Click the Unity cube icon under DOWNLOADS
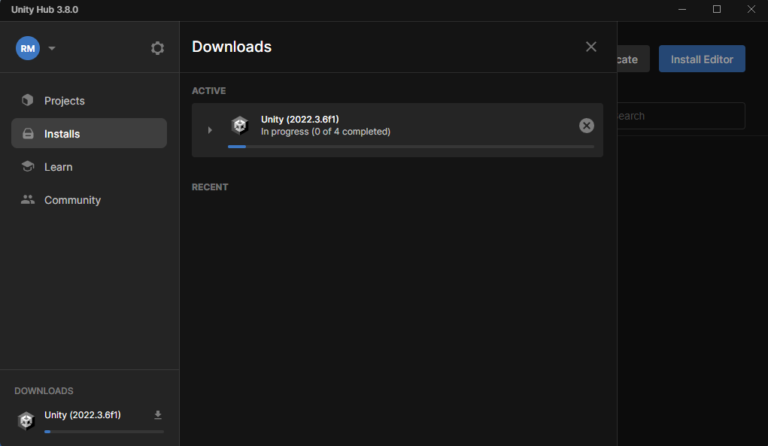This screenshot has height=446, width=768. tap(27, 420)
